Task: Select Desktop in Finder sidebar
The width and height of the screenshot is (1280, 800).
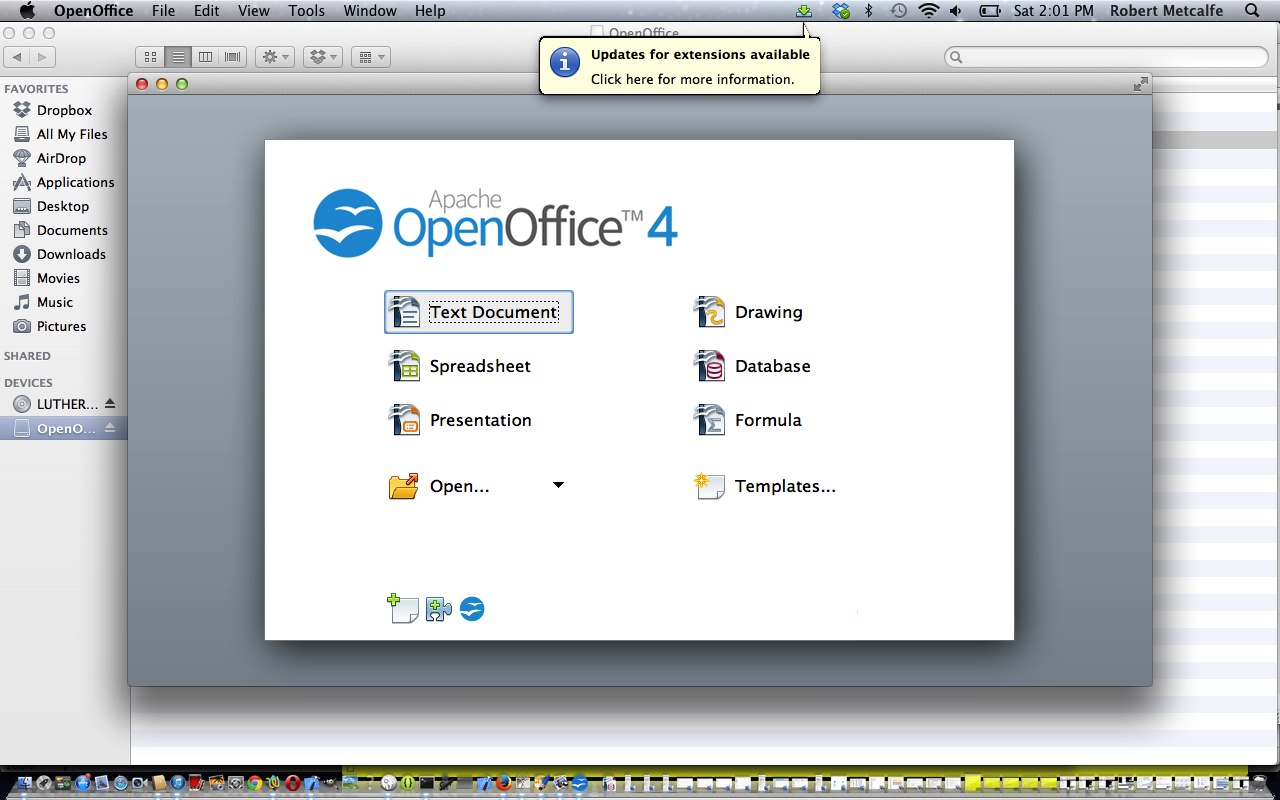Action: pos(64,206)
